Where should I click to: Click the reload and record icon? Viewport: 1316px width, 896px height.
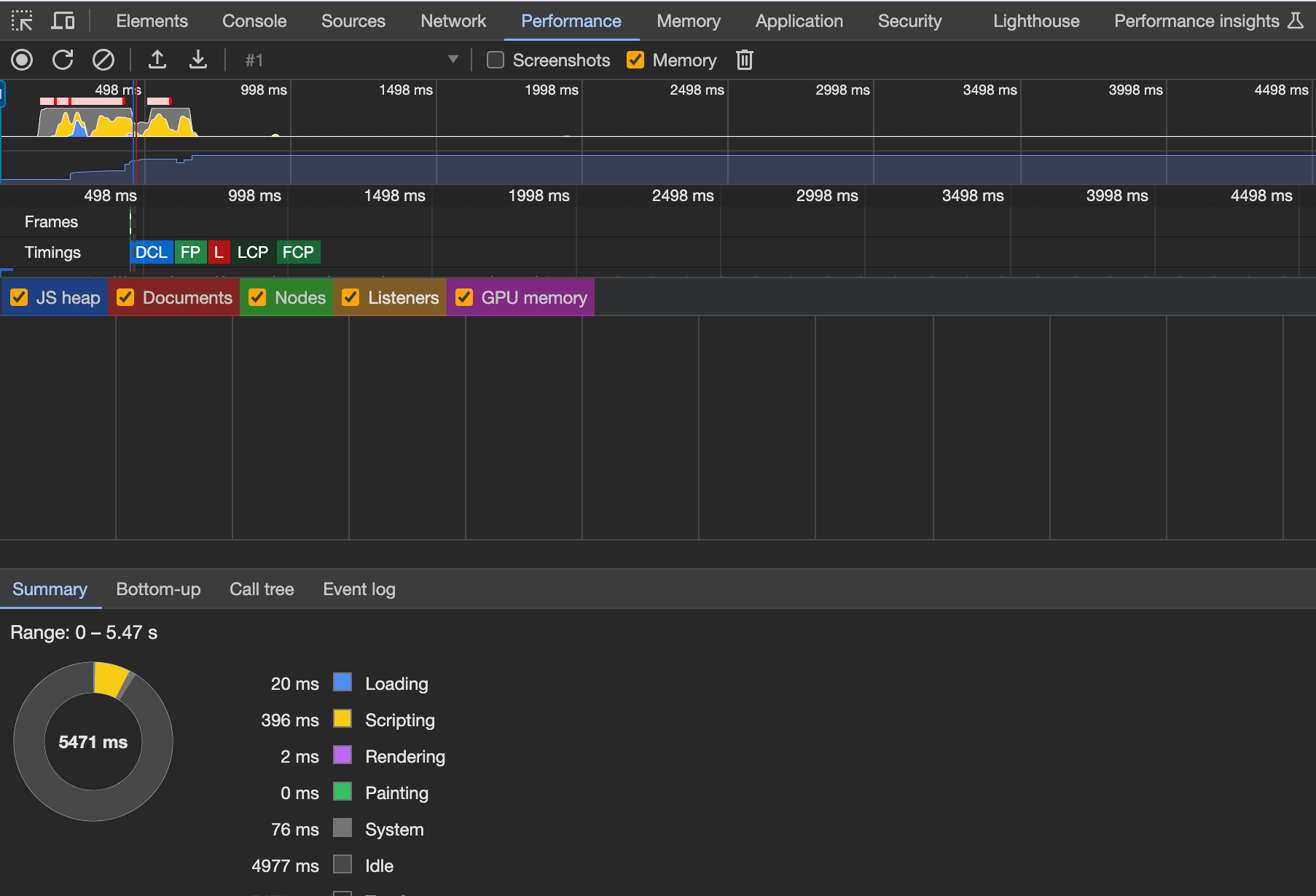pos(63,60)
